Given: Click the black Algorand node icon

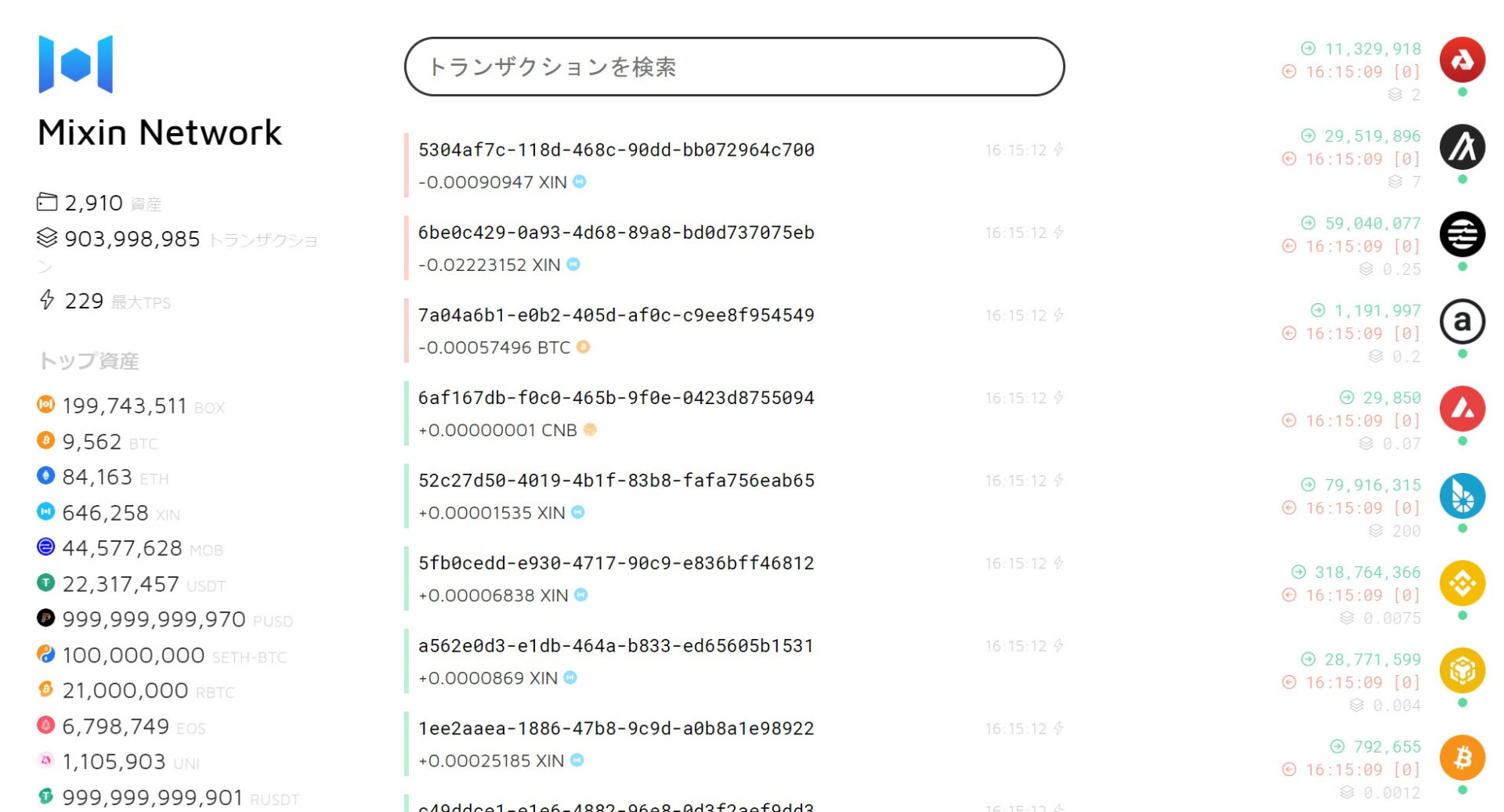Looking at the screenshot, I should click(1462, 147).
